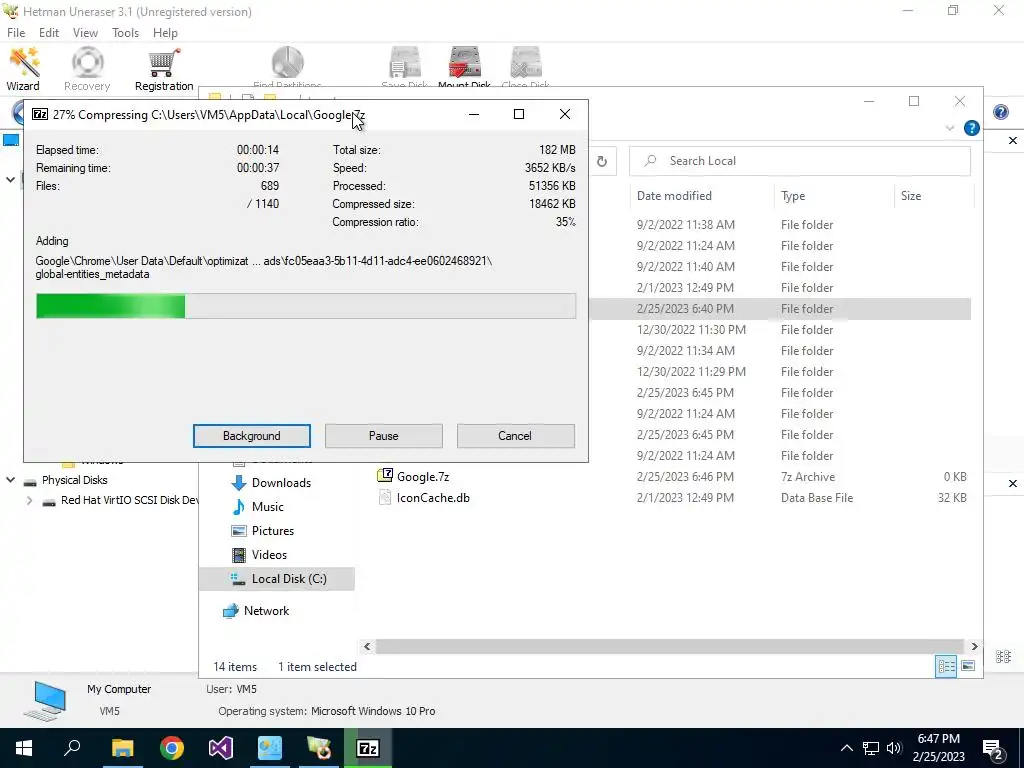Refresh the Explorer folder view
1024x768 pixels.
click(601, 161)
